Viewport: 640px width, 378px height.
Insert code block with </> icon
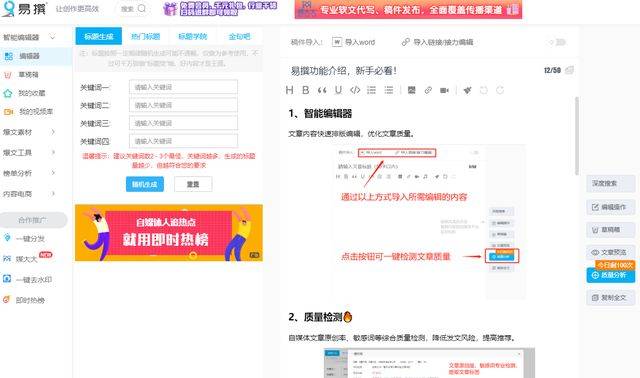[x=355, y=90]
